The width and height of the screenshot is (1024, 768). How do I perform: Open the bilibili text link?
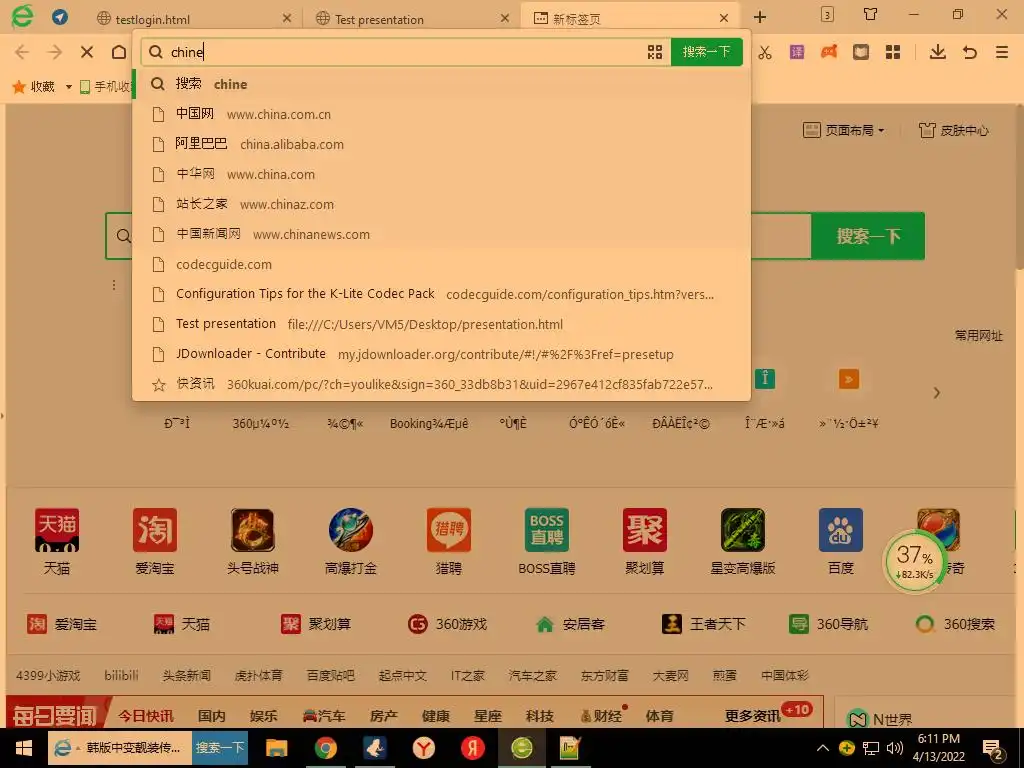121,675
